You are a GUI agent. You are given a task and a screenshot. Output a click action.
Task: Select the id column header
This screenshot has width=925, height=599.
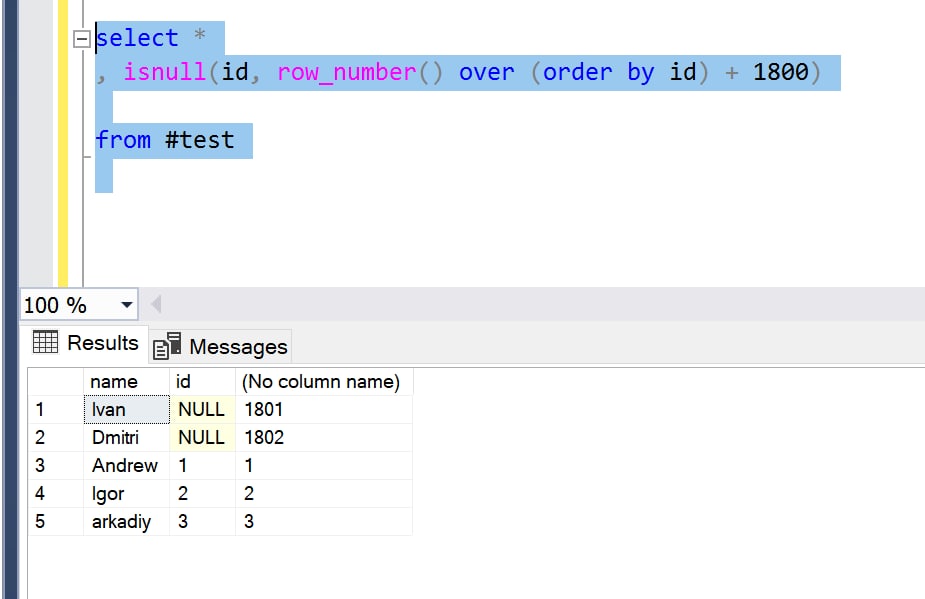point(202,382)
